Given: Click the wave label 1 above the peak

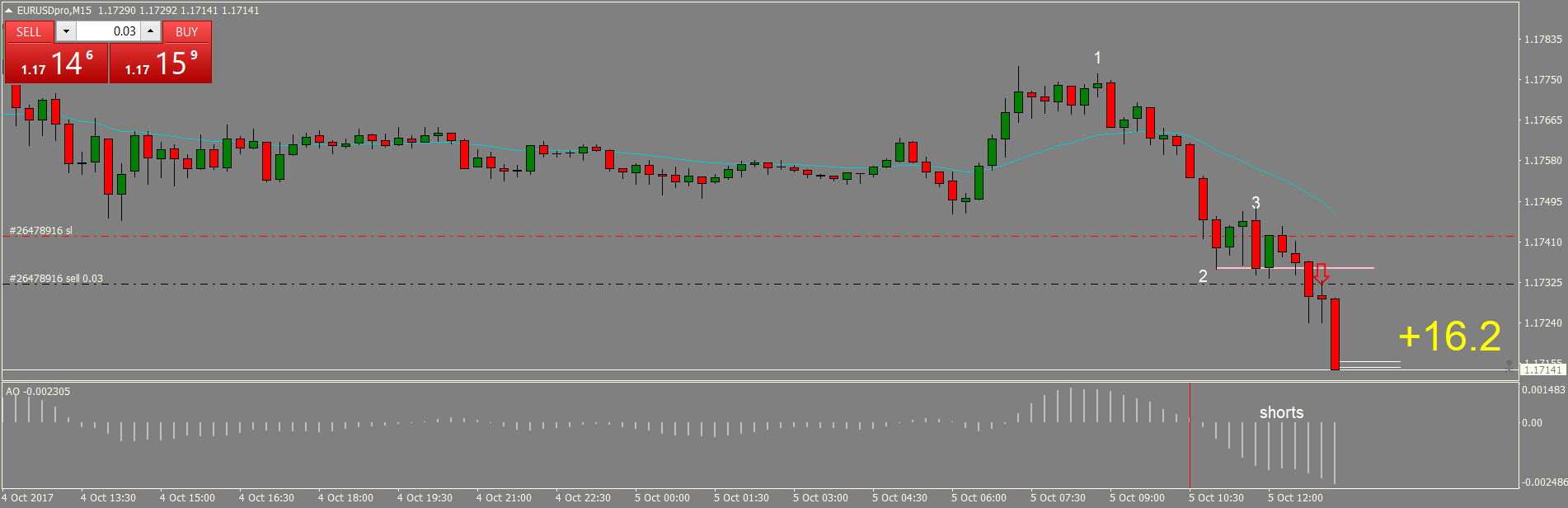Looking at the screenshot, I should point(1097,58).
